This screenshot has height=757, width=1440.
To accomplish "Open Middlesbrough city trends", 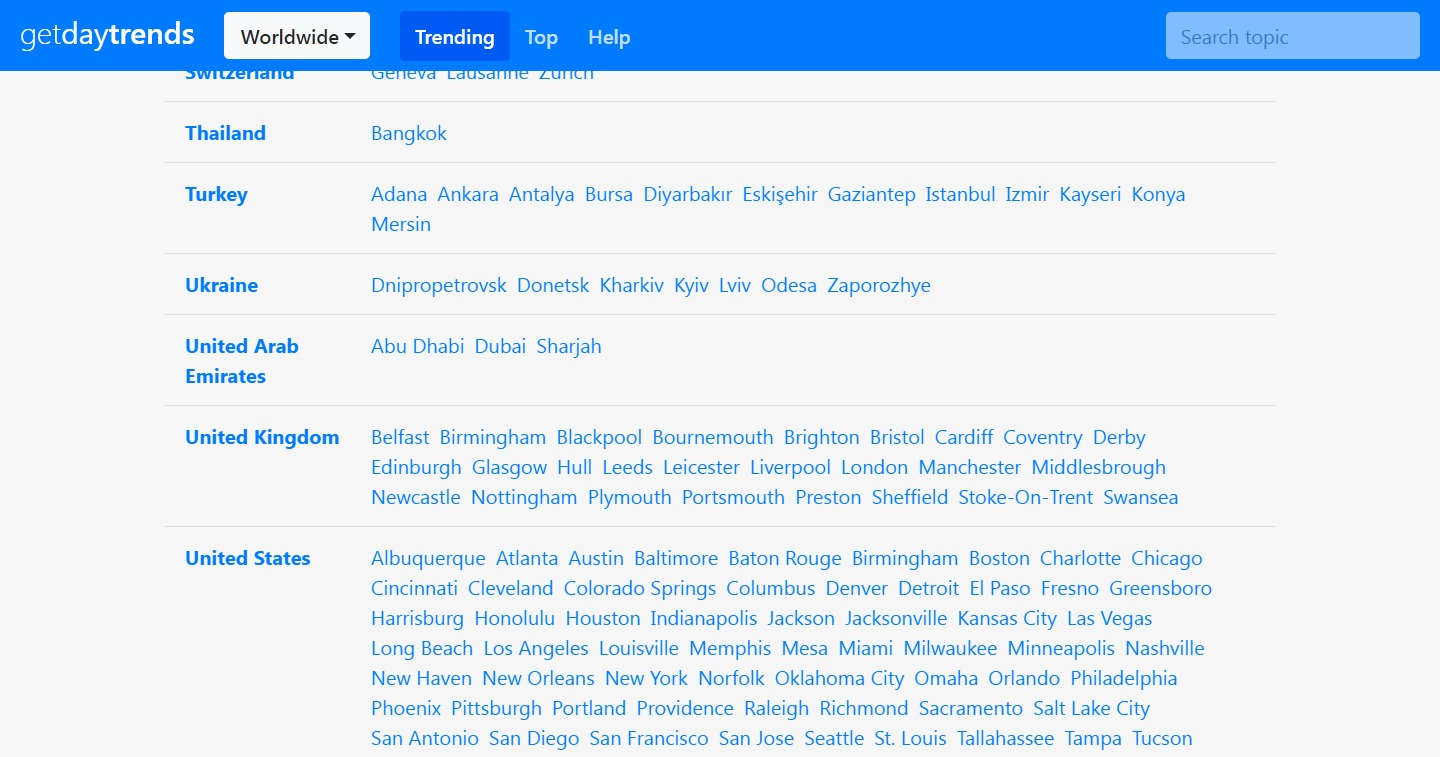I will [1099, 467].
